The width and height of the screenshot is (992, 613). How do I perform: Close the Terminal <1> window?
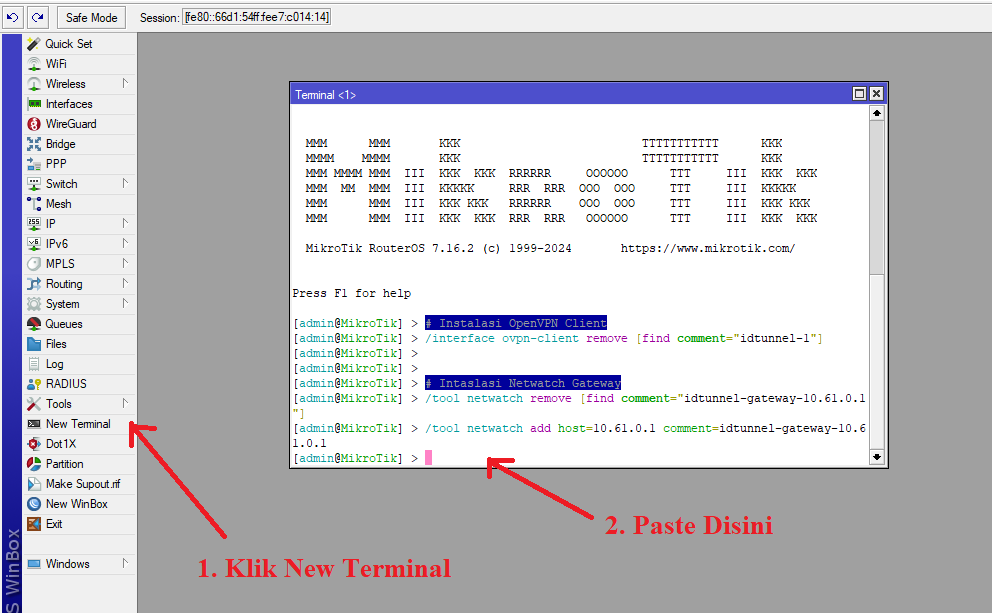click(x=876, y=94)
